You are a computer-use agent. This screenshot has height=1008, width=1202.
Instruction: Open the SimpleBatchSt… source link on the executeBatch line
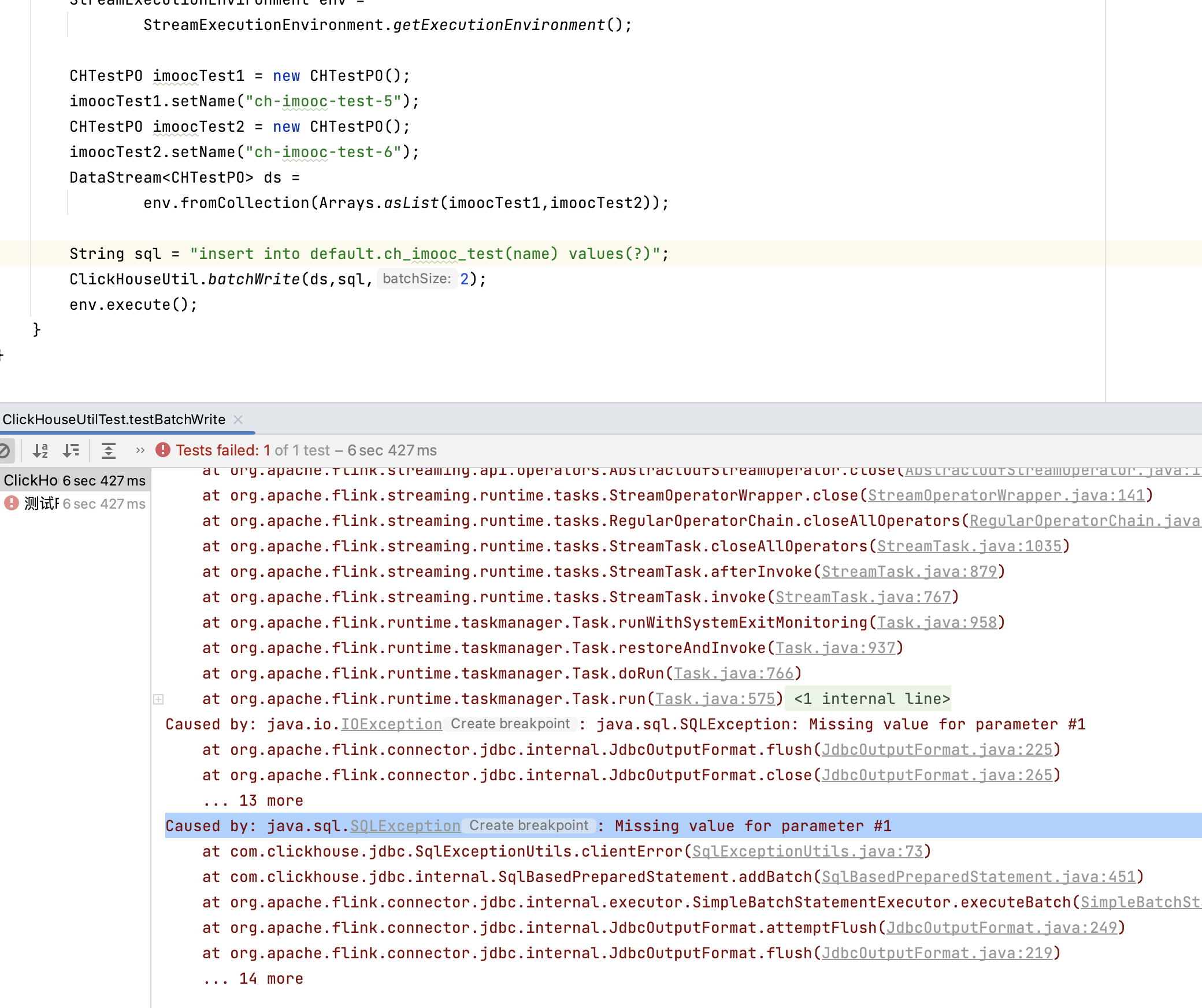pos(1141,902)
